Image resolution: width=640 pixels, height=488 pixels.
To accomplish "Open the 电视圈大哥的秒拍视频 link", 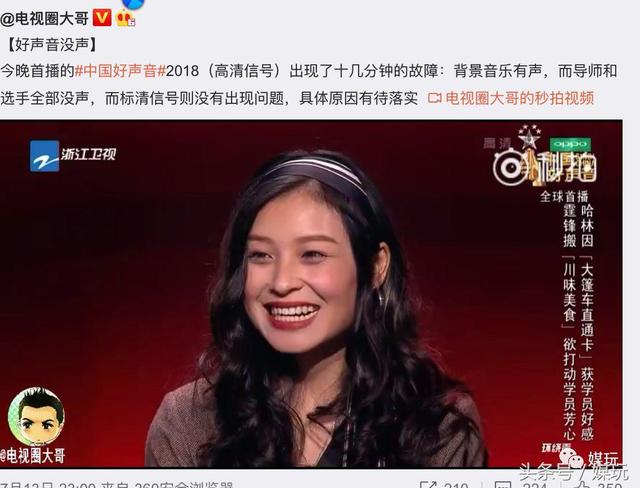I will (x=520, y=98).
